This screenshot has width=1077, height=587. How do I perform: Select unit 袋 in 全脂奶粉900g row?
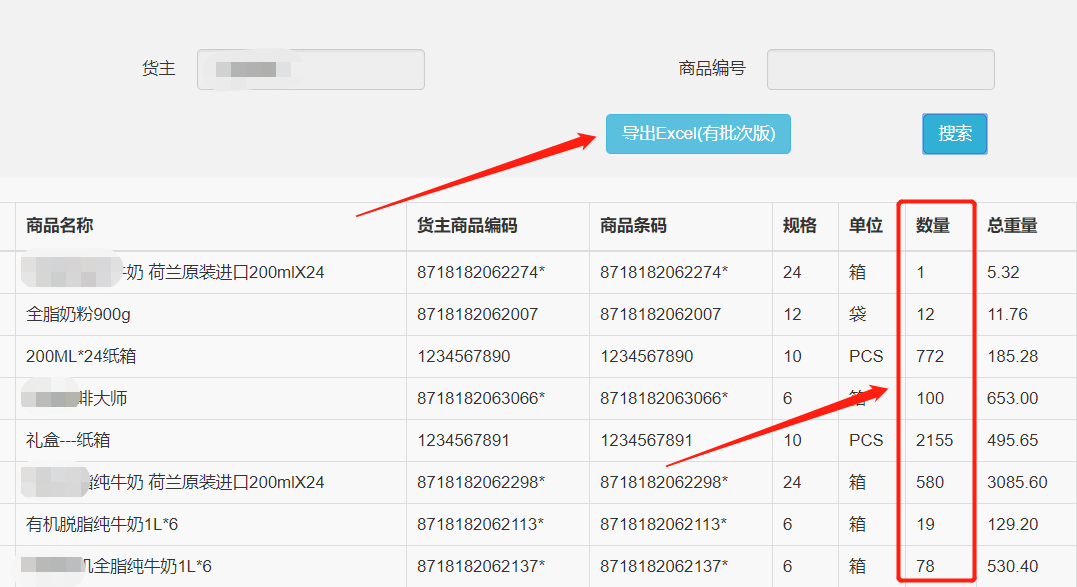click(x=857, y=314)
